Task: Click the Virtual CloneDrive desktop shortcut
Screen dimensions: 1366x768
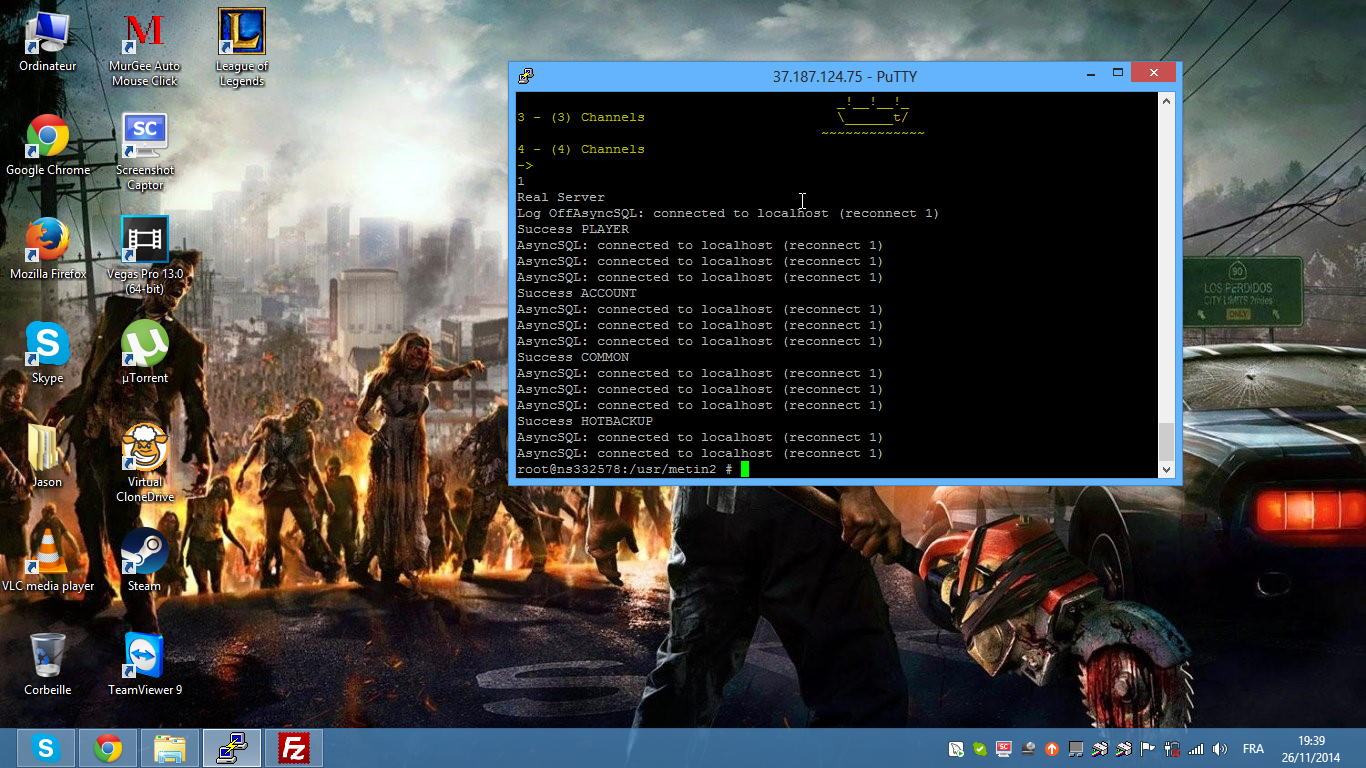Action: coord(145,464)
